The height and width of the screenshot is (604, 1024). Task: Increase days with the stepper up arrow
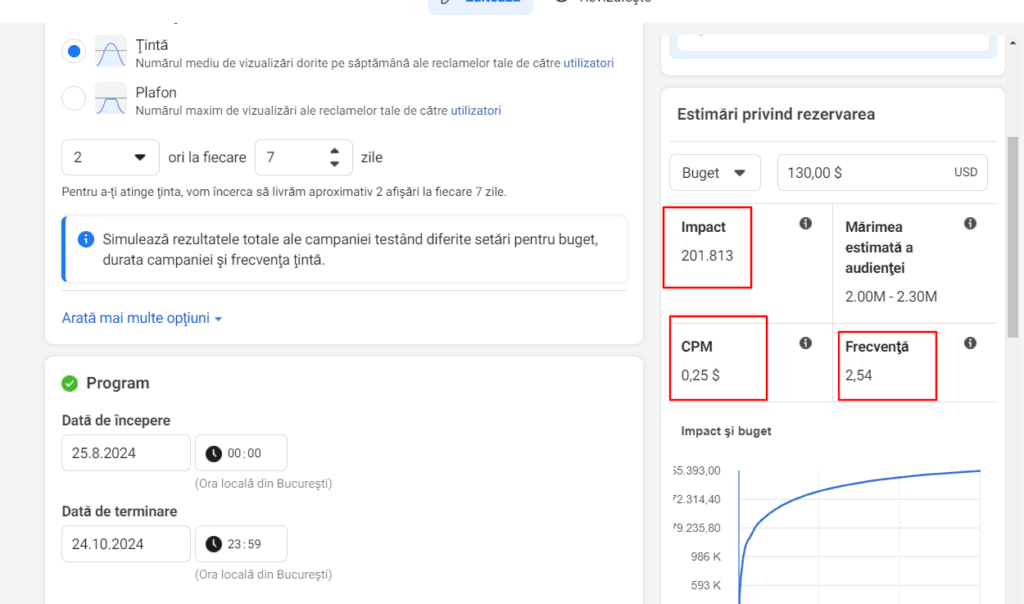click(x=334, y=151)
